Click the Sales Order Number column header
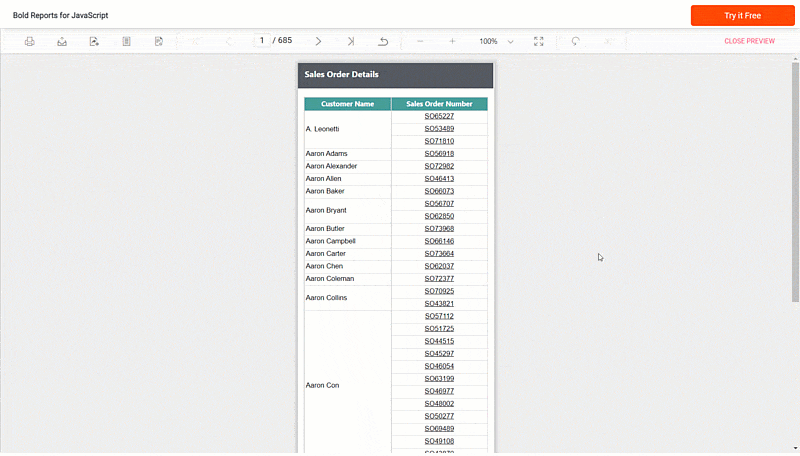Viewport: 800px width, 456px height. click(x=439, y=104)
